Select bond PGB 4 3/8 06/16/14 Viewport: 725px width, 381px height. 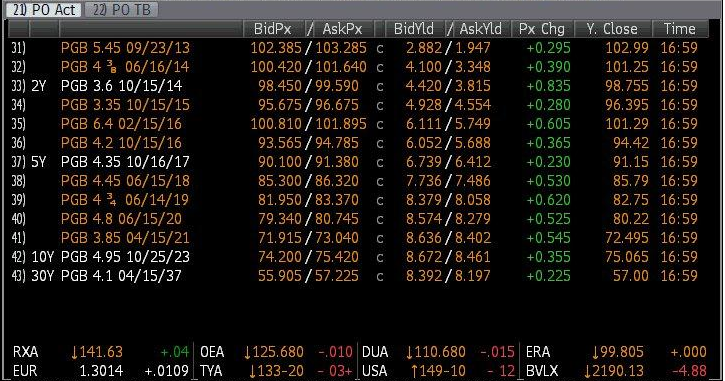click(x=125, y=67)
